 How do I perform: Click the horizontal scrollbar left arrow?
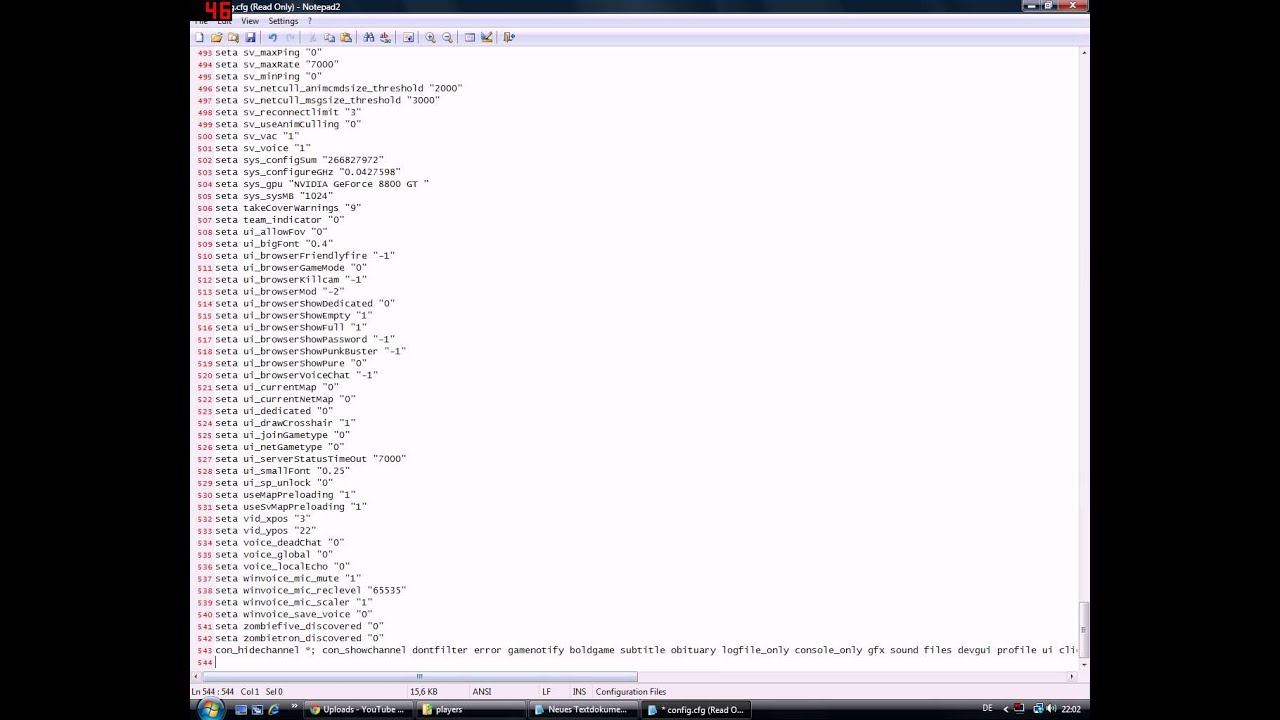[x=197, y=676]
